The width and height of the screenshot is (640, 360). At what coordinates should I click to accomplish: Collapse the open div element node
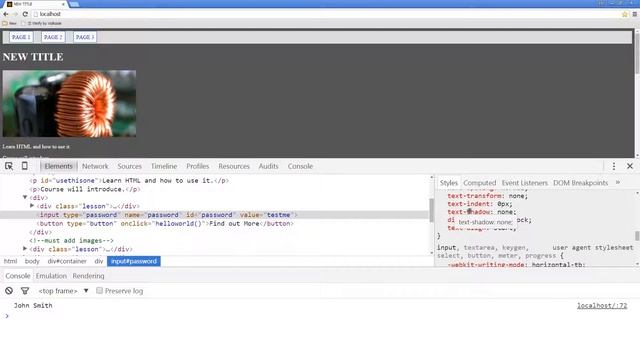pyautogui.click(x=25, y=197)
